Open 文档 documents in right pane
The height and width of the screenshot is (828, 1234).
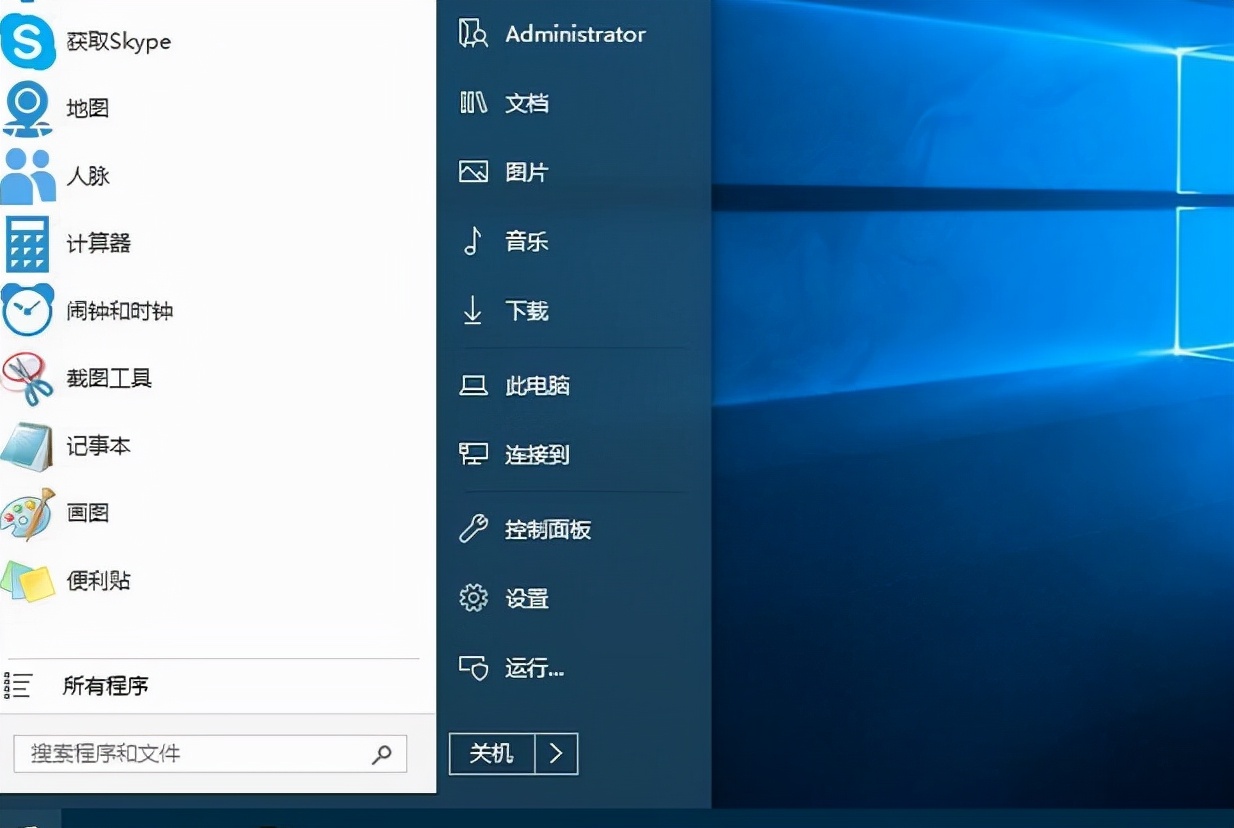(526, 103)
